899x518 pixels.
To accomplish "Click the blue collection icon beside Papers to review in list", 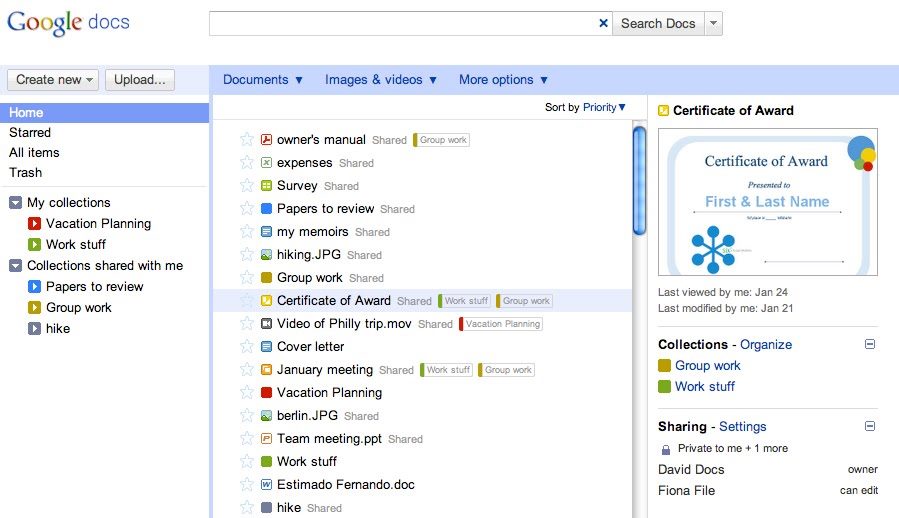I will [x=266, y=208].
